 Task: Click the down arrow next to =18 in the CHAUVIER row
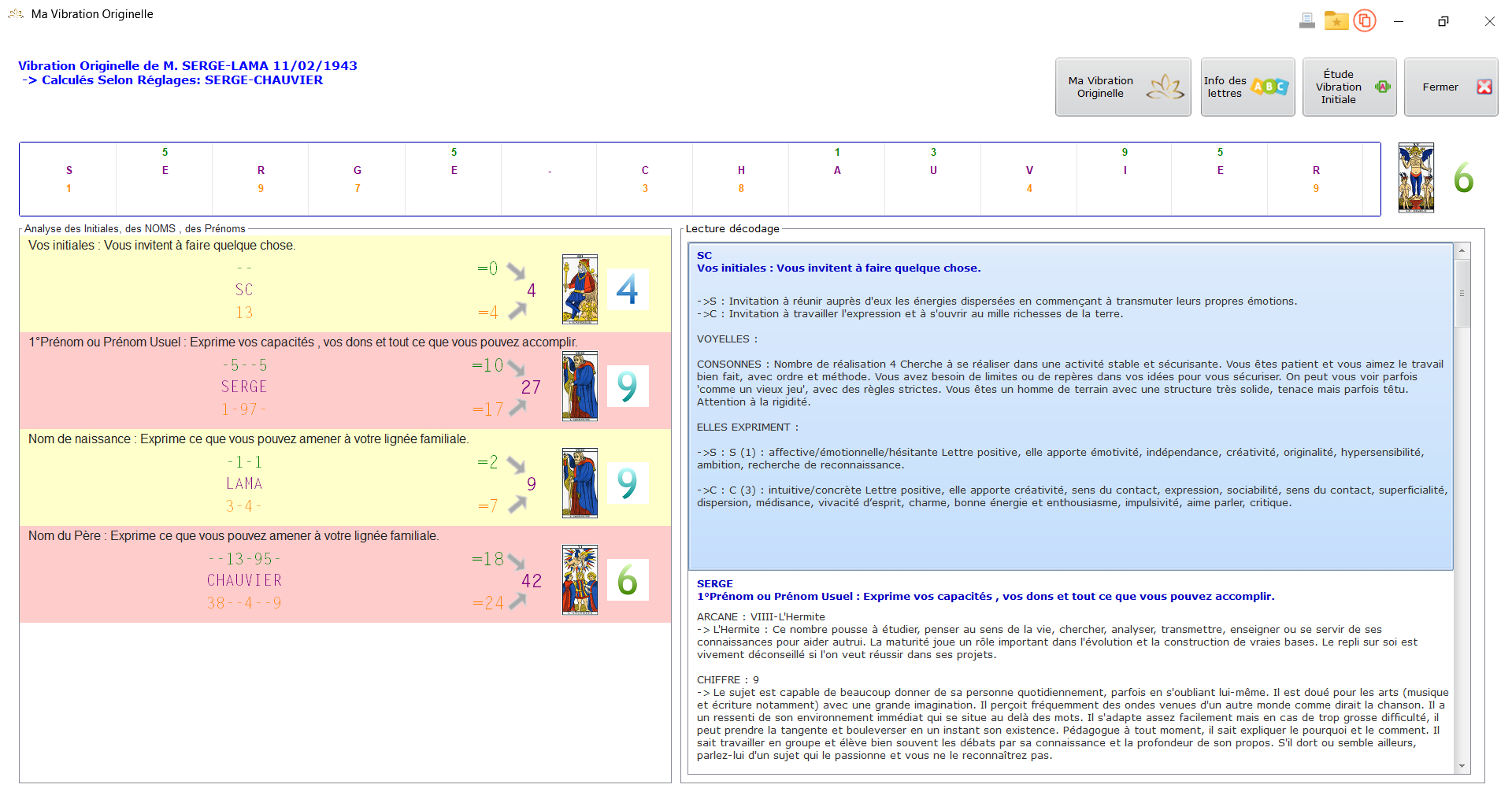pyautogui.click(x=517, y=561)
